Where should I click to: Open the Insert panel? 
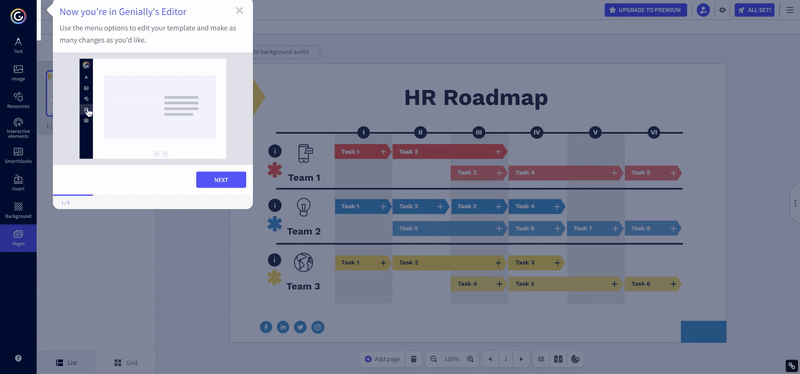18,183
